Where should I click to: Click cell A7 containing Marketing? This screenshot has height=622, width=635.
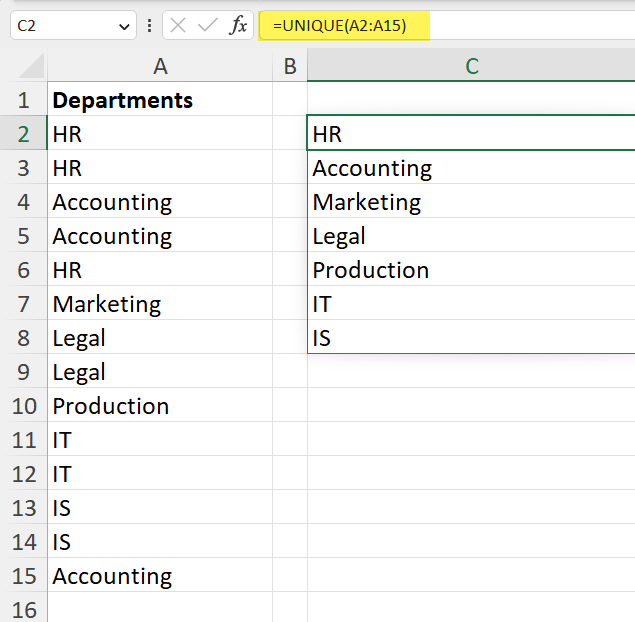160,304
